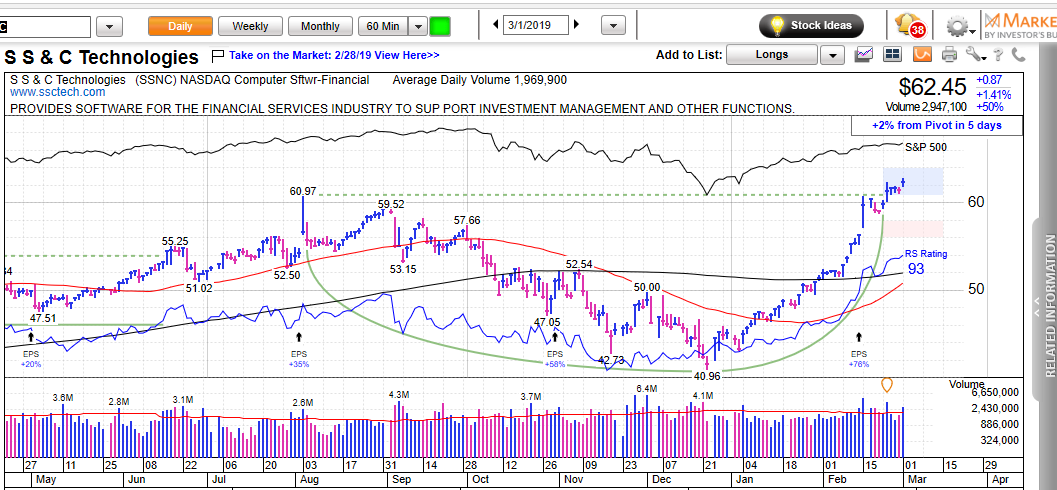This screenshot has height=490, width=1057.
Task: Click the 40.96 price low label
Action: click(706, 376)
